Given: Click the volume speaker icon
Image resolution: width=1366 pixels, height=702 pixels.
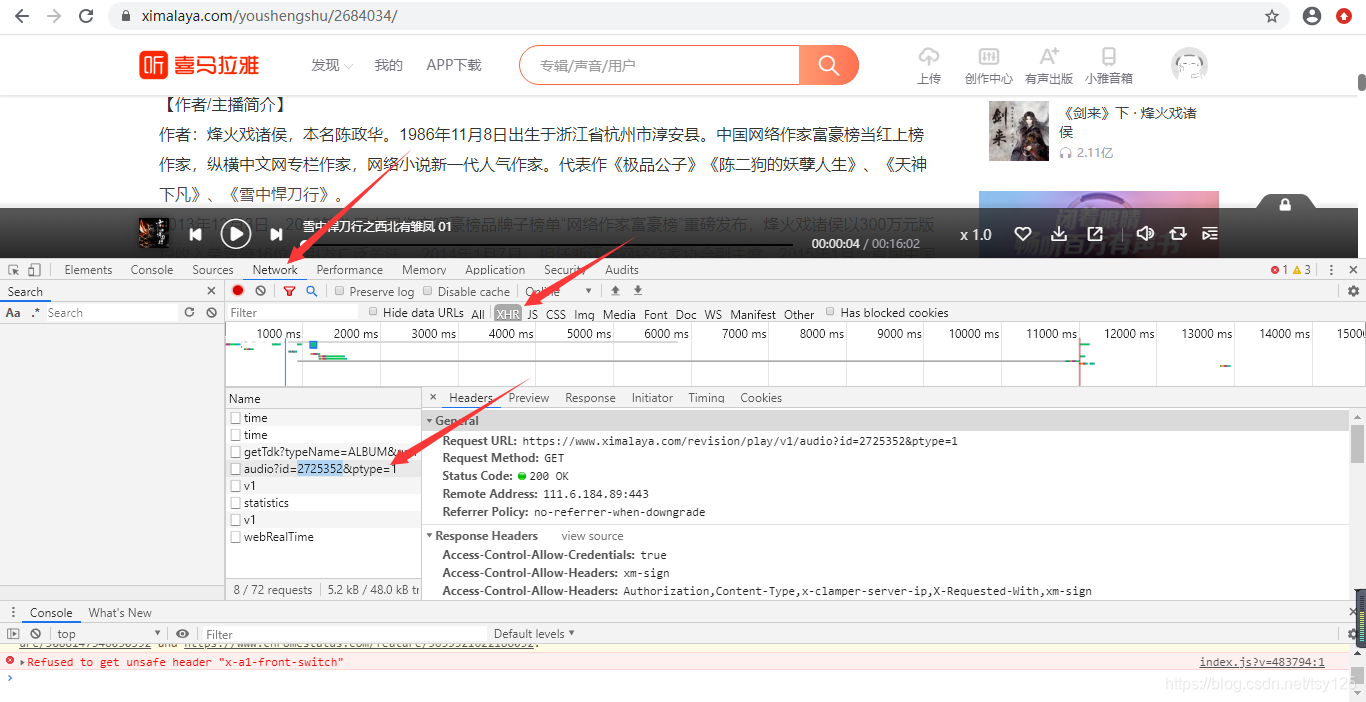Looking at the screenshot, I should coord(1145,234).
